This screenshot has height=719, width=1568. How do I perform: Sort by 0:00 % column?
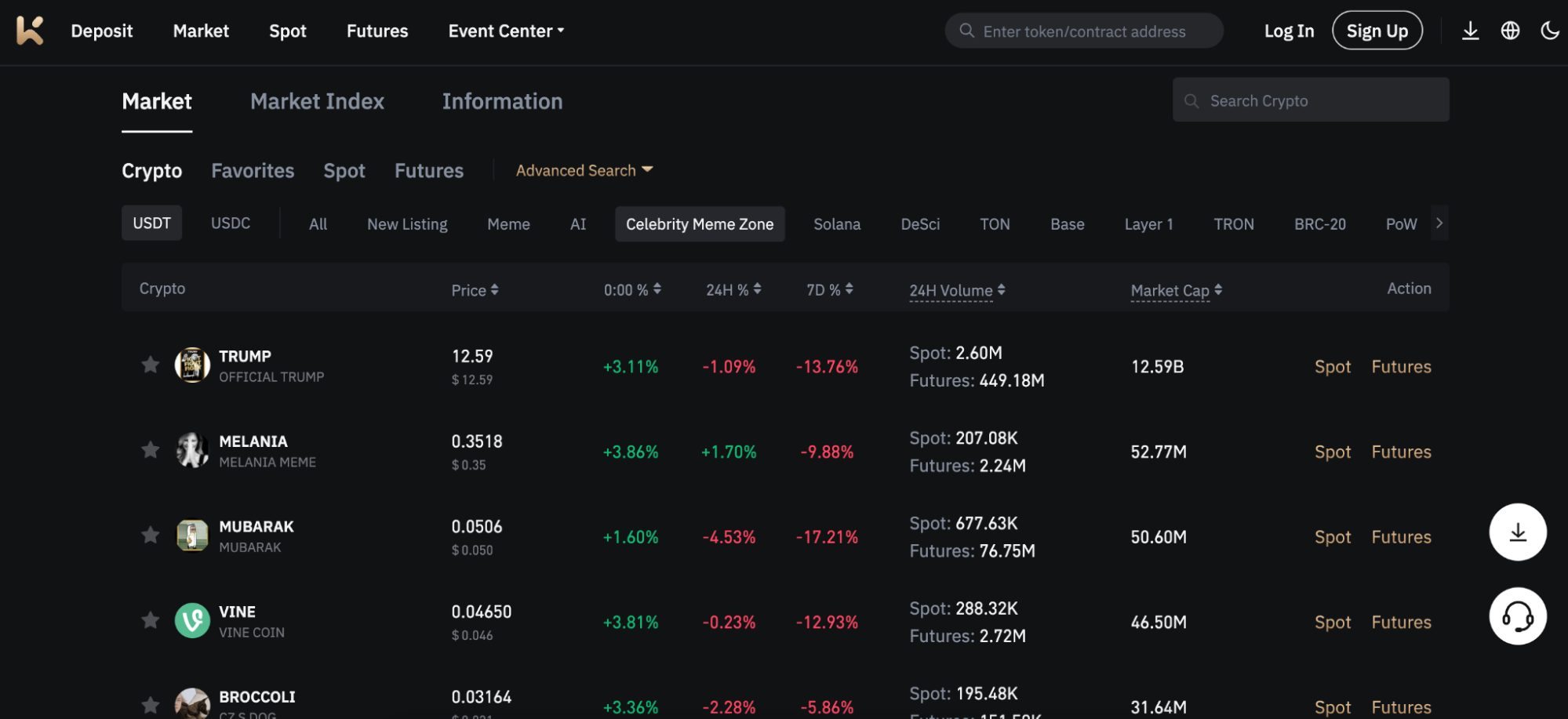click(x=632, y=290)
